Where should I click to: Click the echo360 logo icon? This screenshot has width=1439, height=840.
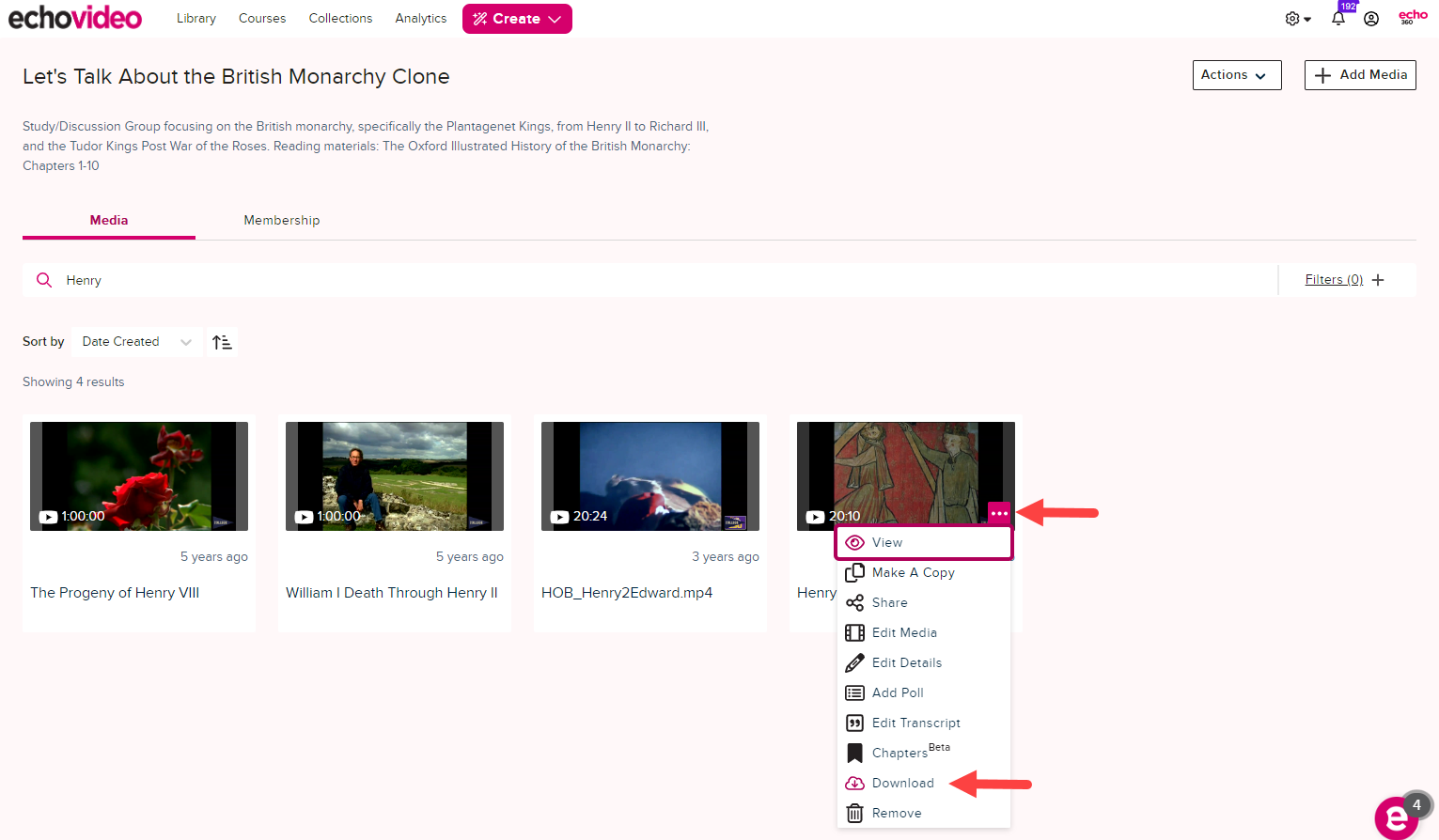1413,17
